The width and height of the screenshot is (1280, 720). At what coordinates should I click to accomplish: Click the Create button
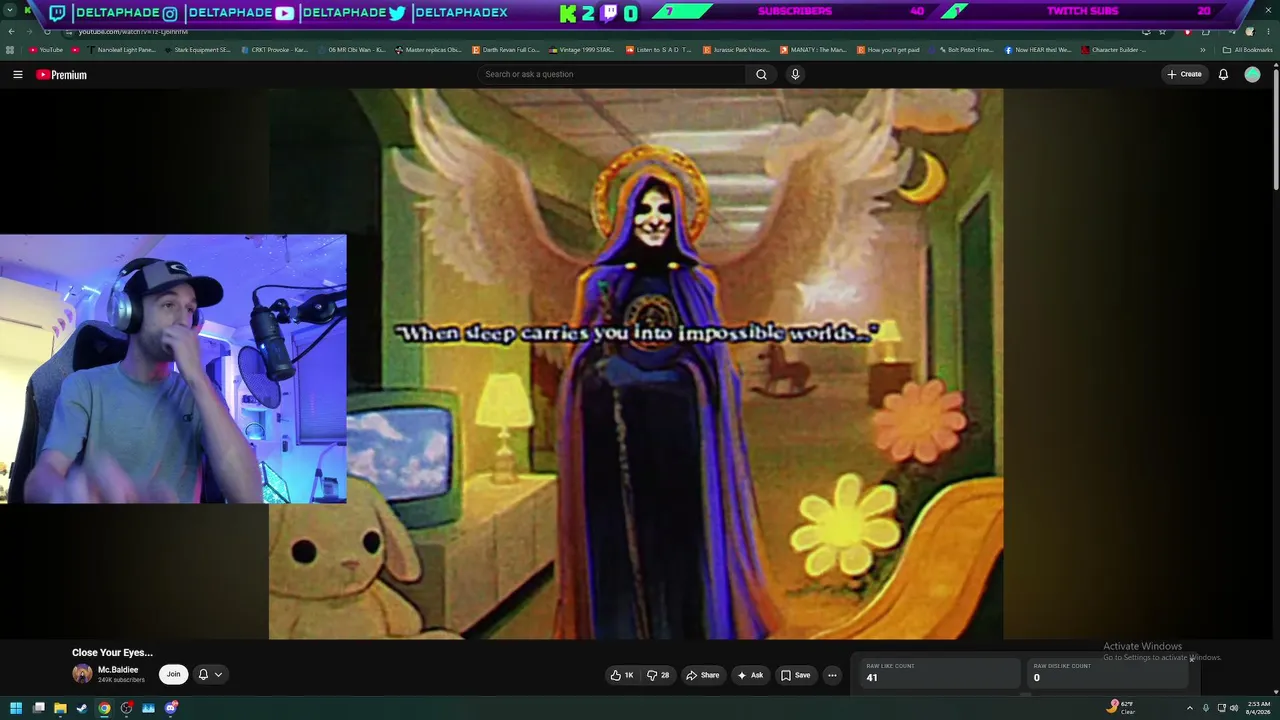coord(1184,74)
